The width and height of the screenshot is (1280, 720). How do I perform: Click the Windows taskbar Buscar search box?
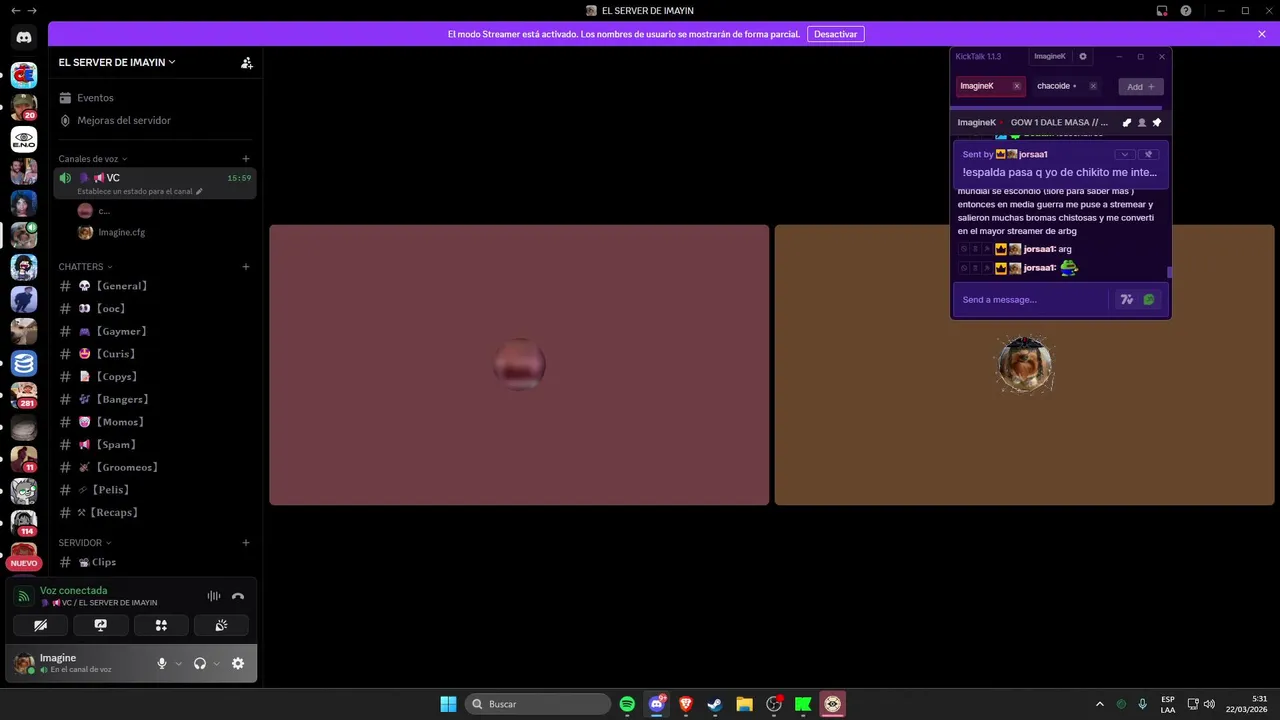point(540,704)
